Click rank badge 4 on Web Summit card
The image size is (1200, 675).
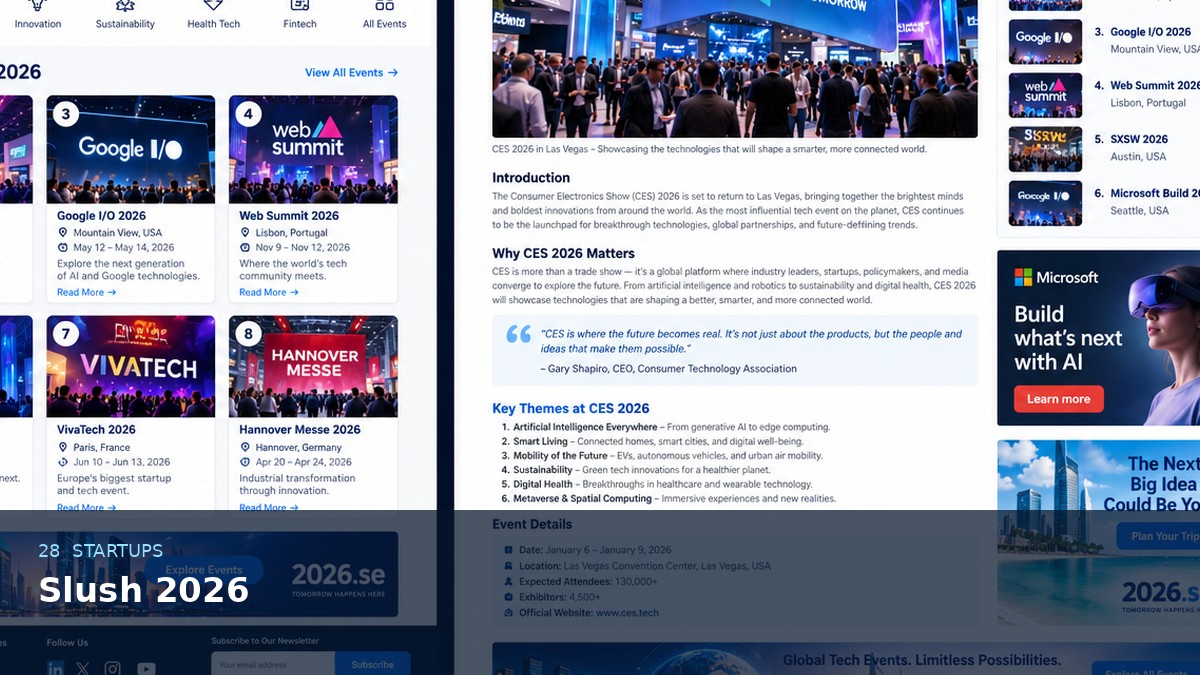point(248,114)
